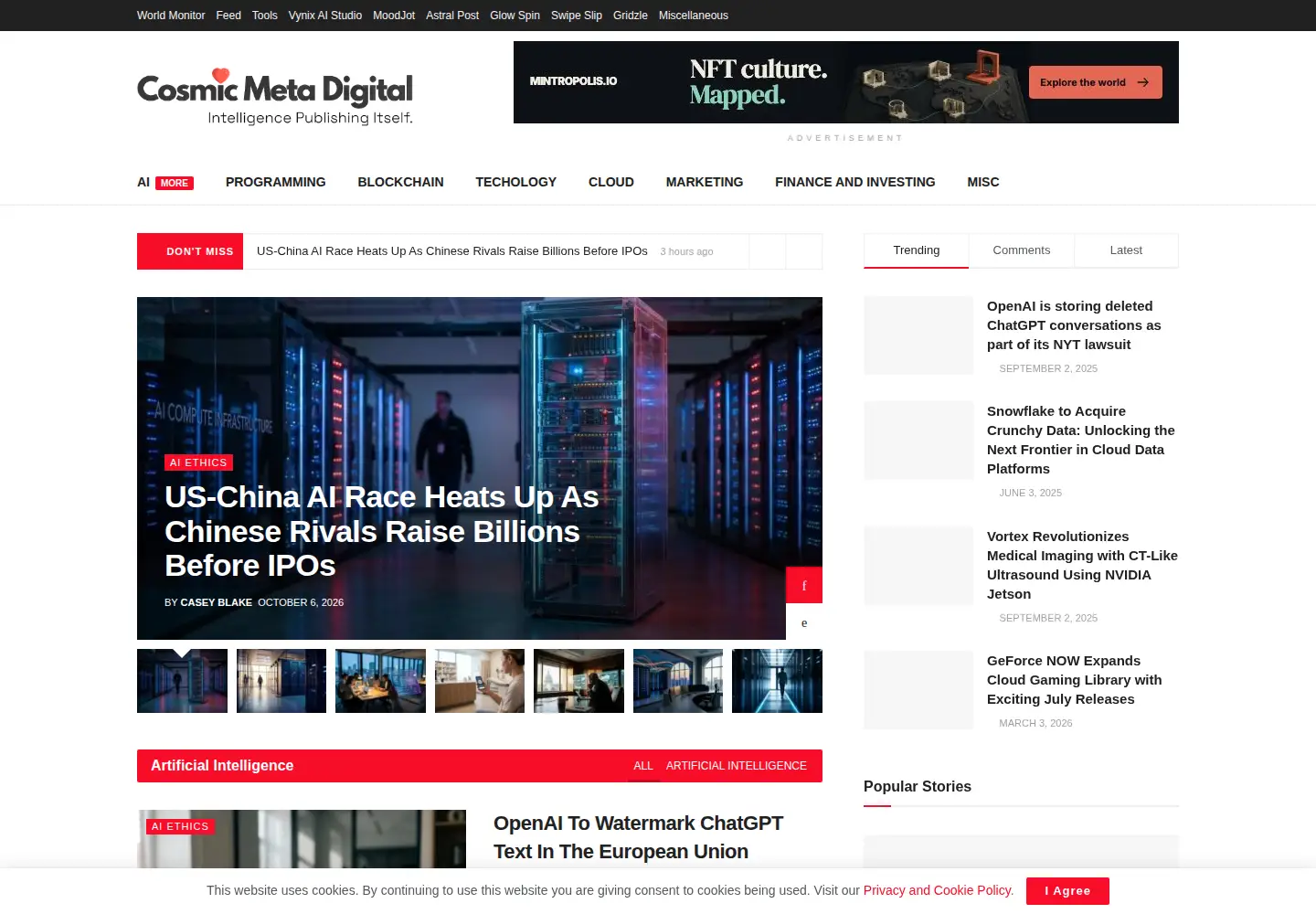
Task: Select fourth thumbnail person holding phone
Action: click(x=480, y=681)
